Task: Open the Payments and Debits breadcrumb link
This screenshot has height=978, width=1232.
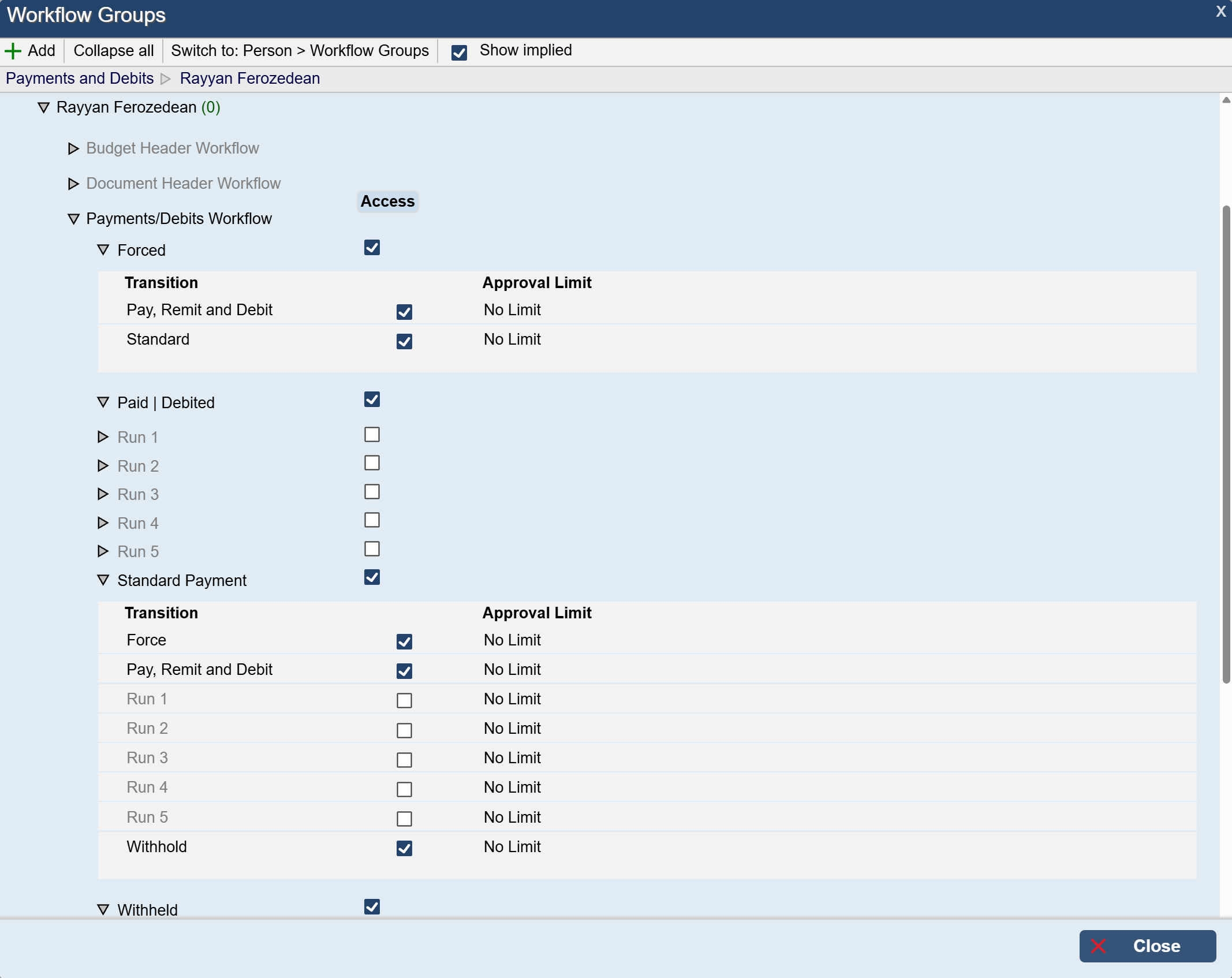Action: pos(80,79)
